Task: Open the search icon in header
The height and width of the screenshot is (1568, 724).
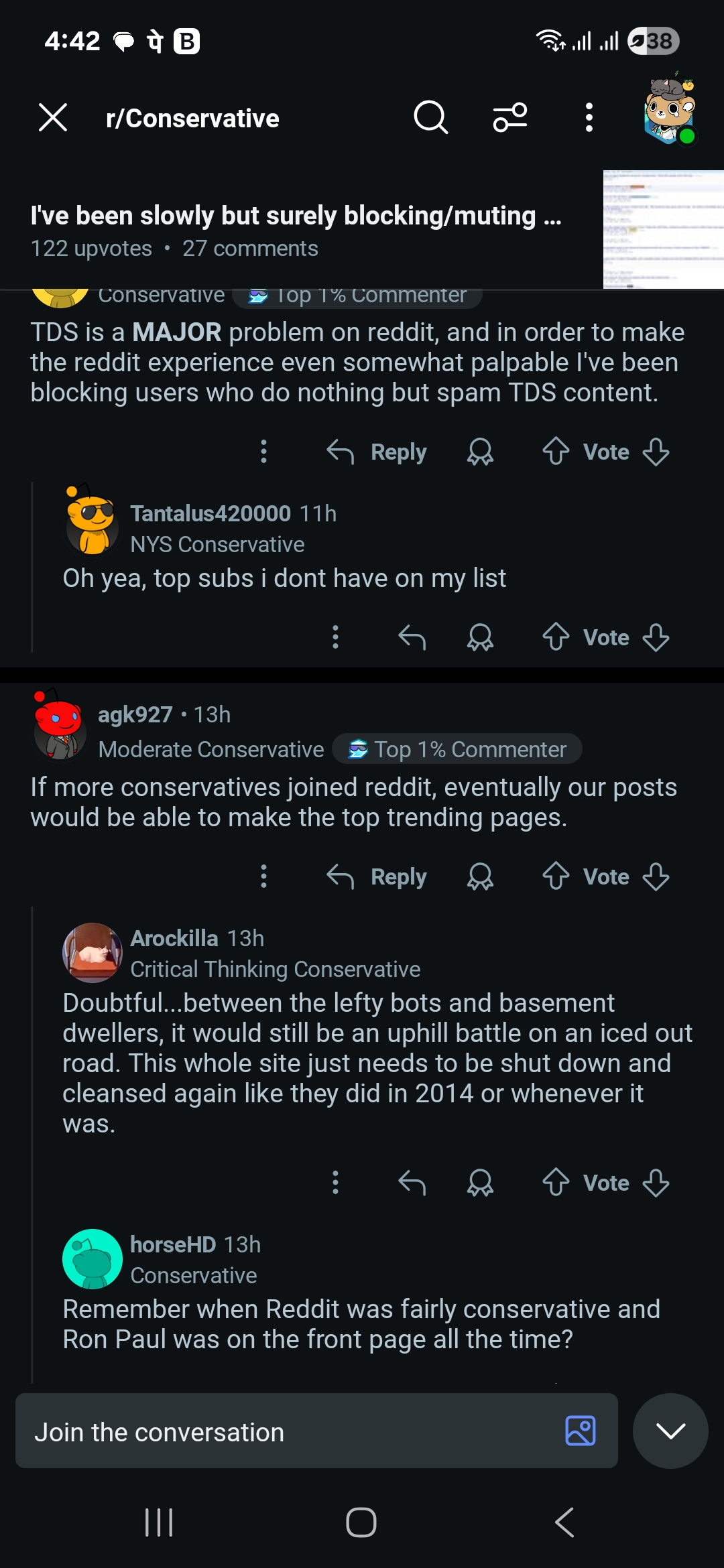Action: (x=430, y=118)
